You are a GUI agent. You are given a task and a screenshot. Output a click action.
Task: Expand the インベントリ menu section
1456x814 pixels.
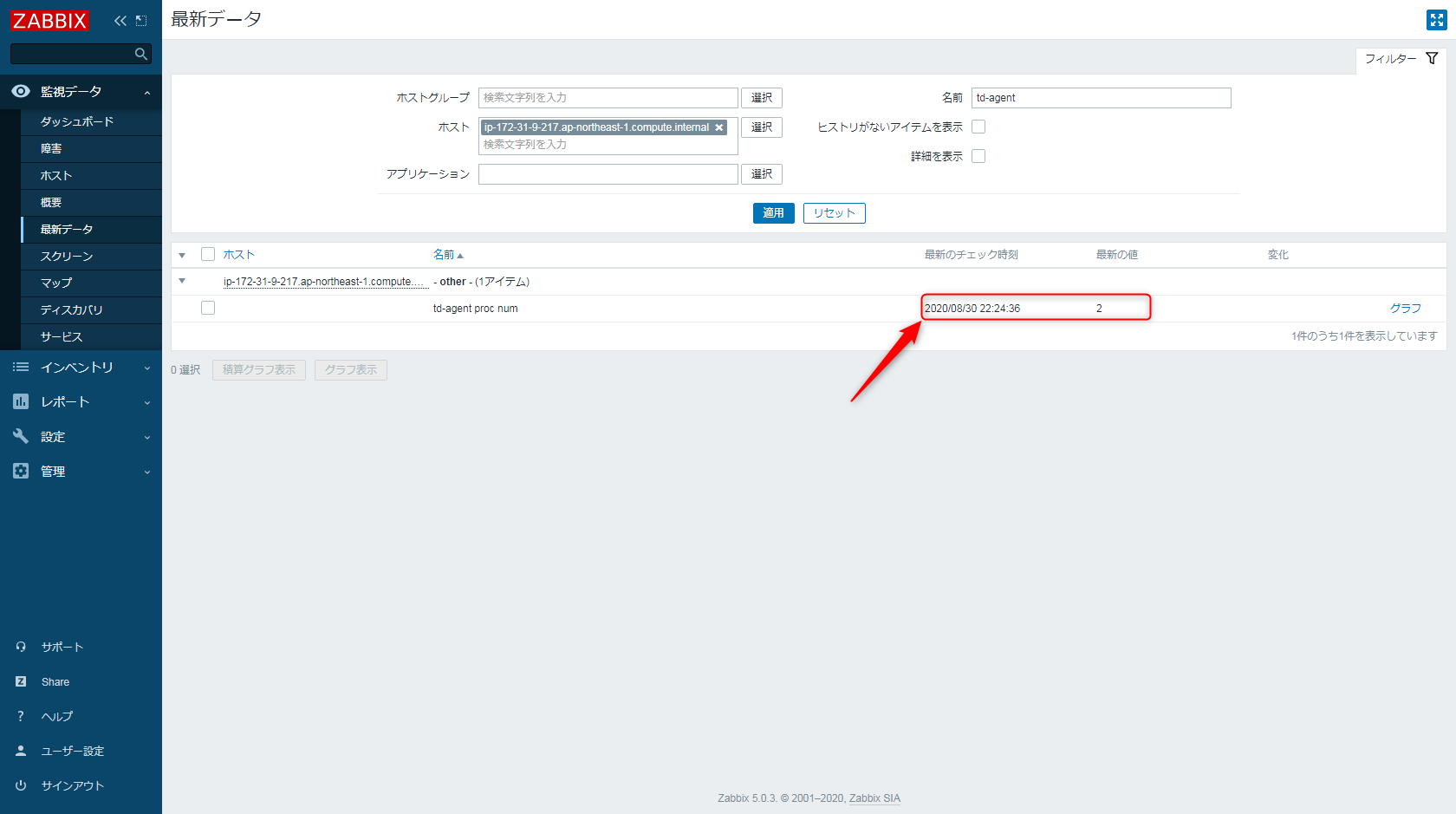[147, 368]
